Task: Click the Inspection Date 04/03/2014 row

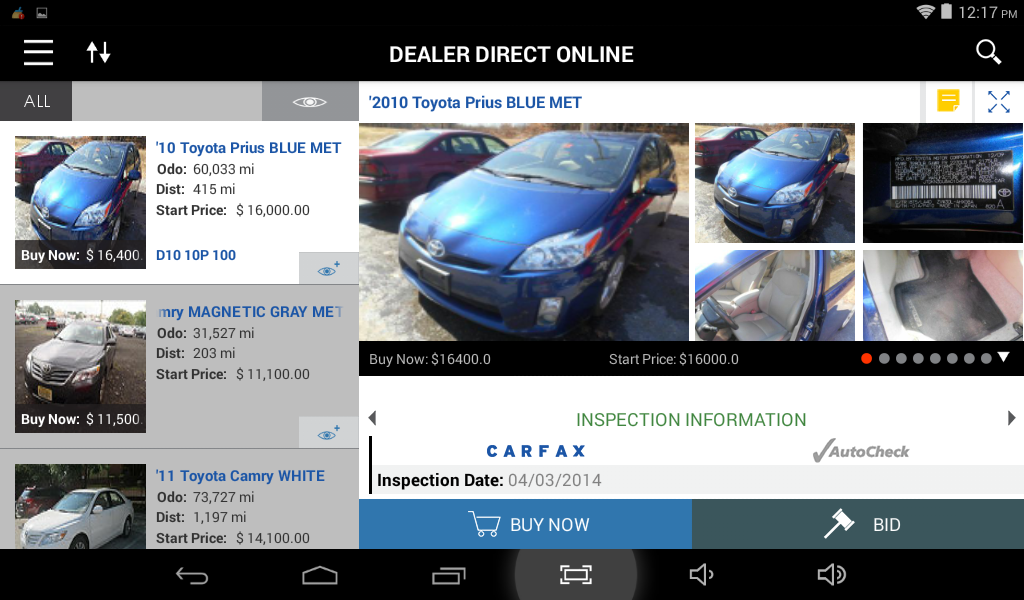Action: (x=697, y=481)
